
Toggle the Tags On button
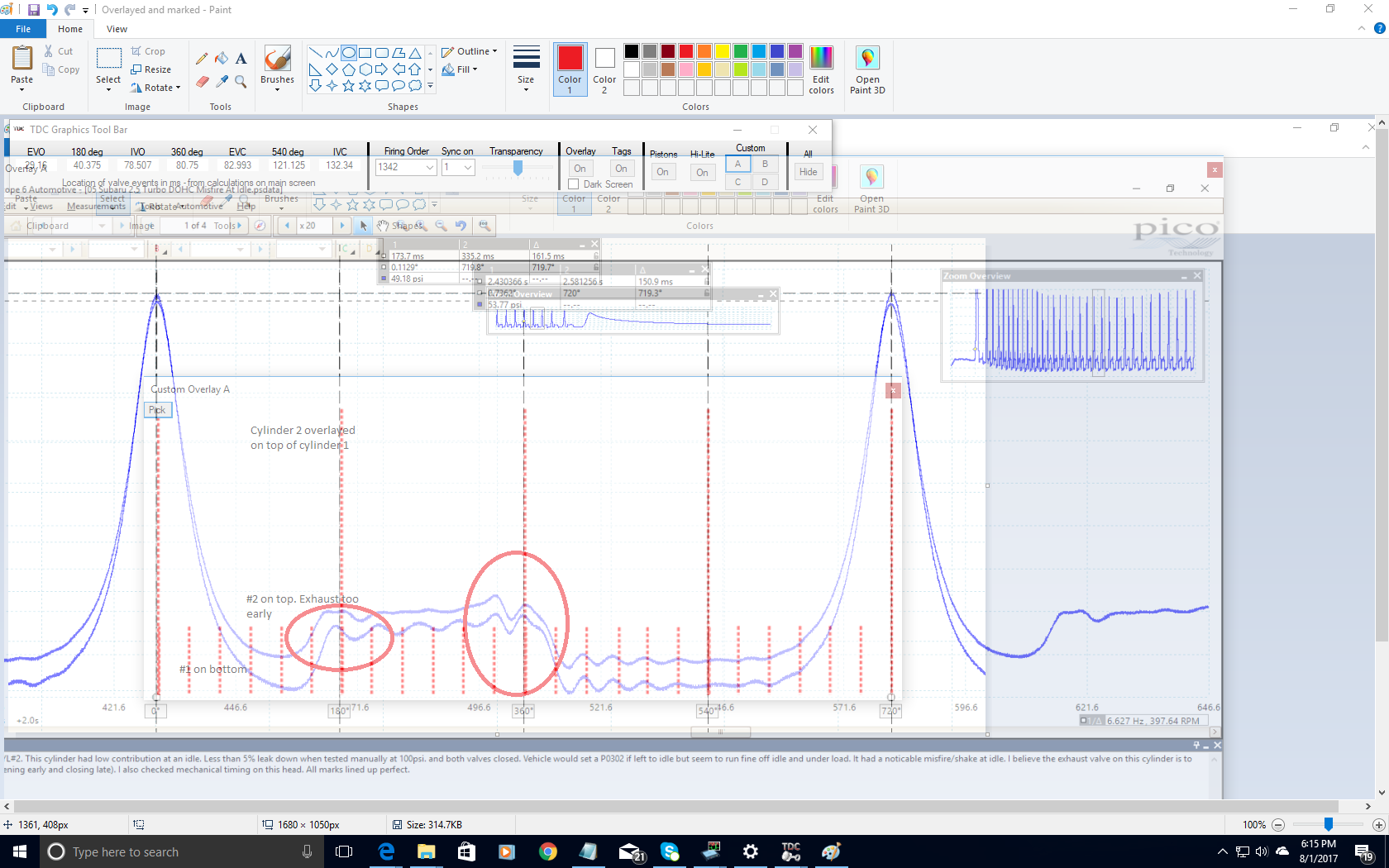click(621, 169)
